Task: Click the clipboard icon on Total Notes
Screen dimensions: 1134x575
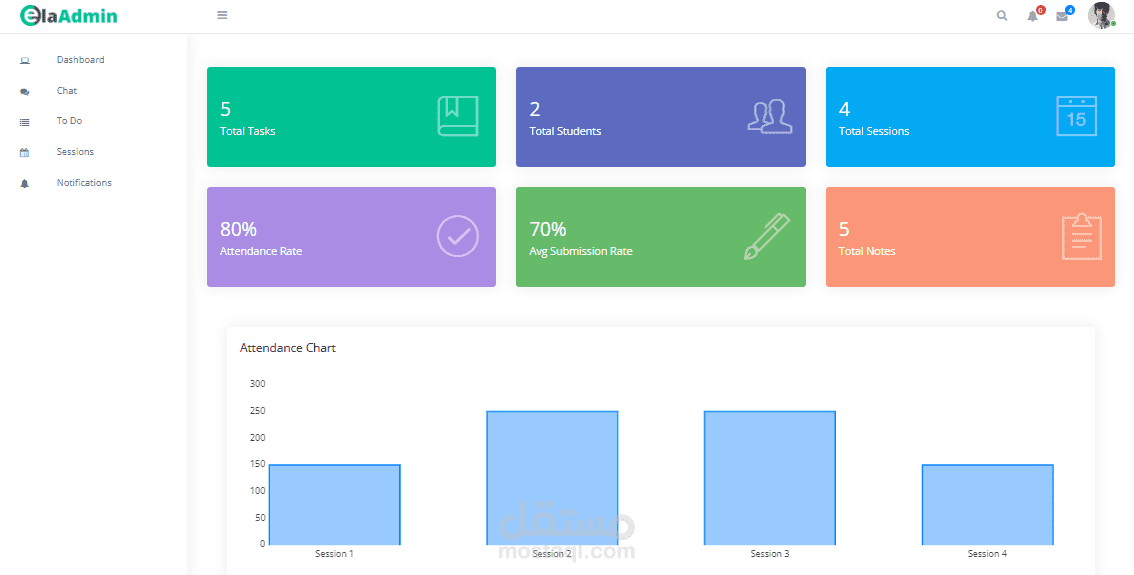Action: (1082, 237)
